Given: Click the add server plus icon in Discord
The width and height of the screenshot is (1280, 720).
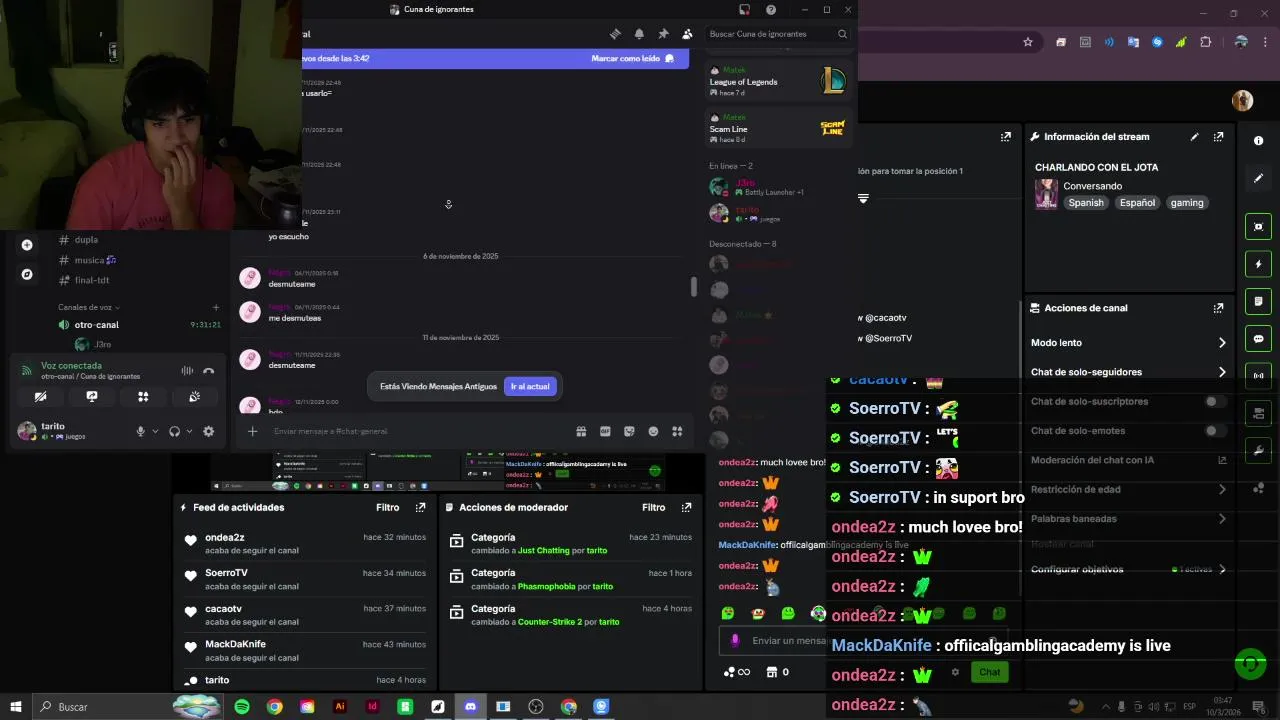Looking at the screenshot, I should coord(27,245).
